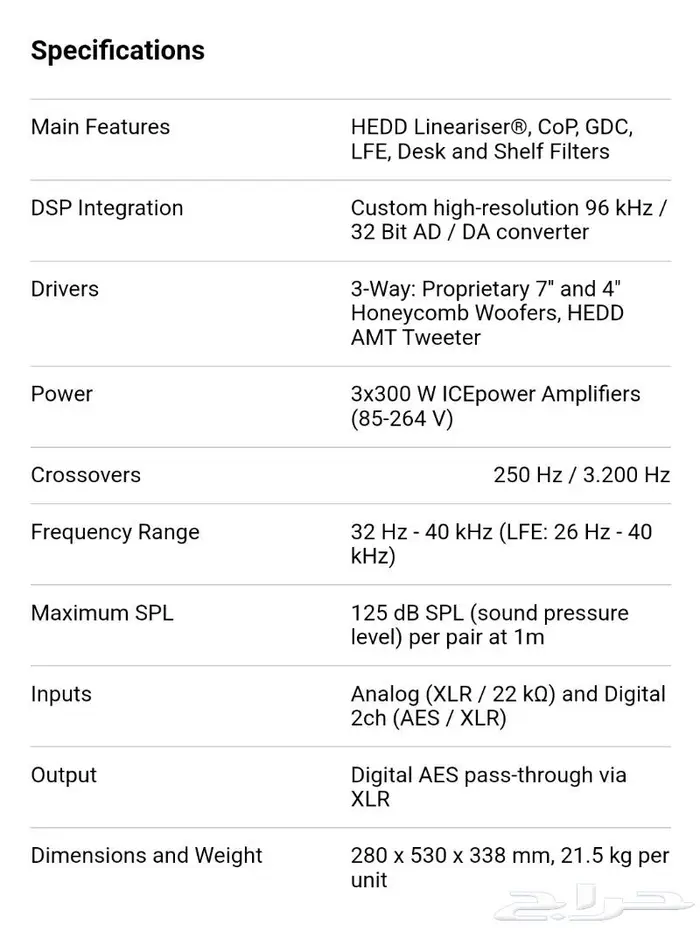
Task: Click the Specifications heading
Action: pyautogui.click(x=118, y=51)
